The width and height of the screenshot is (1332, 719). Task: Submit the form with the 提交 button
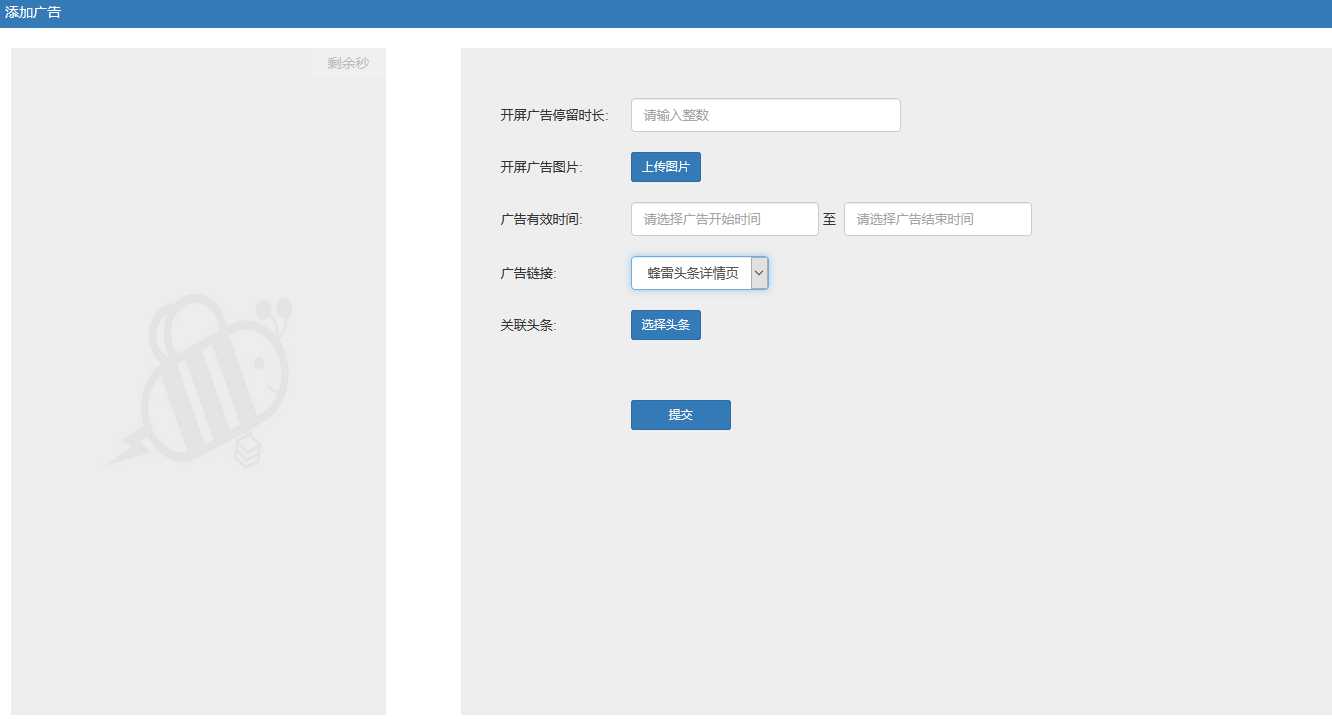point(680,415)
